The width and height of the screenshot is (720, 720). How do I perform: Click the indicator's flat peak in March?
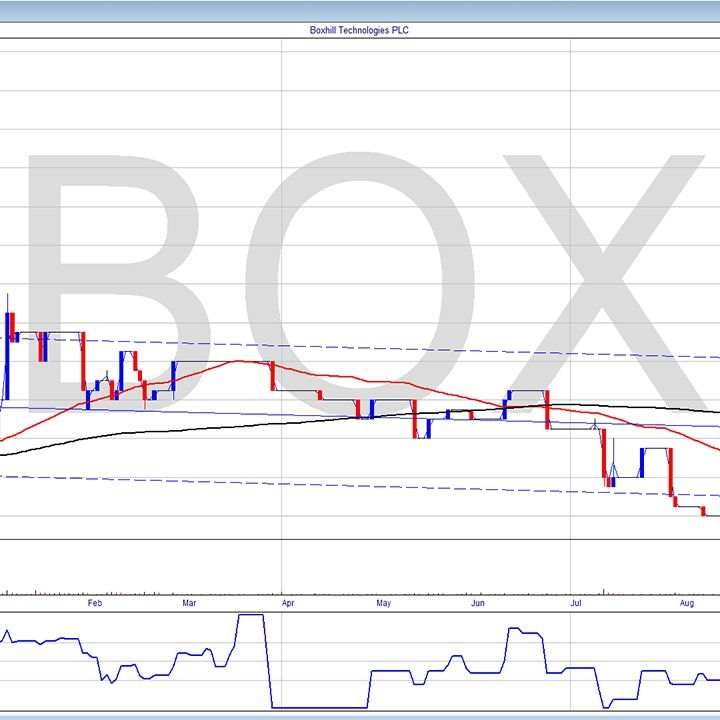(250, 616)
